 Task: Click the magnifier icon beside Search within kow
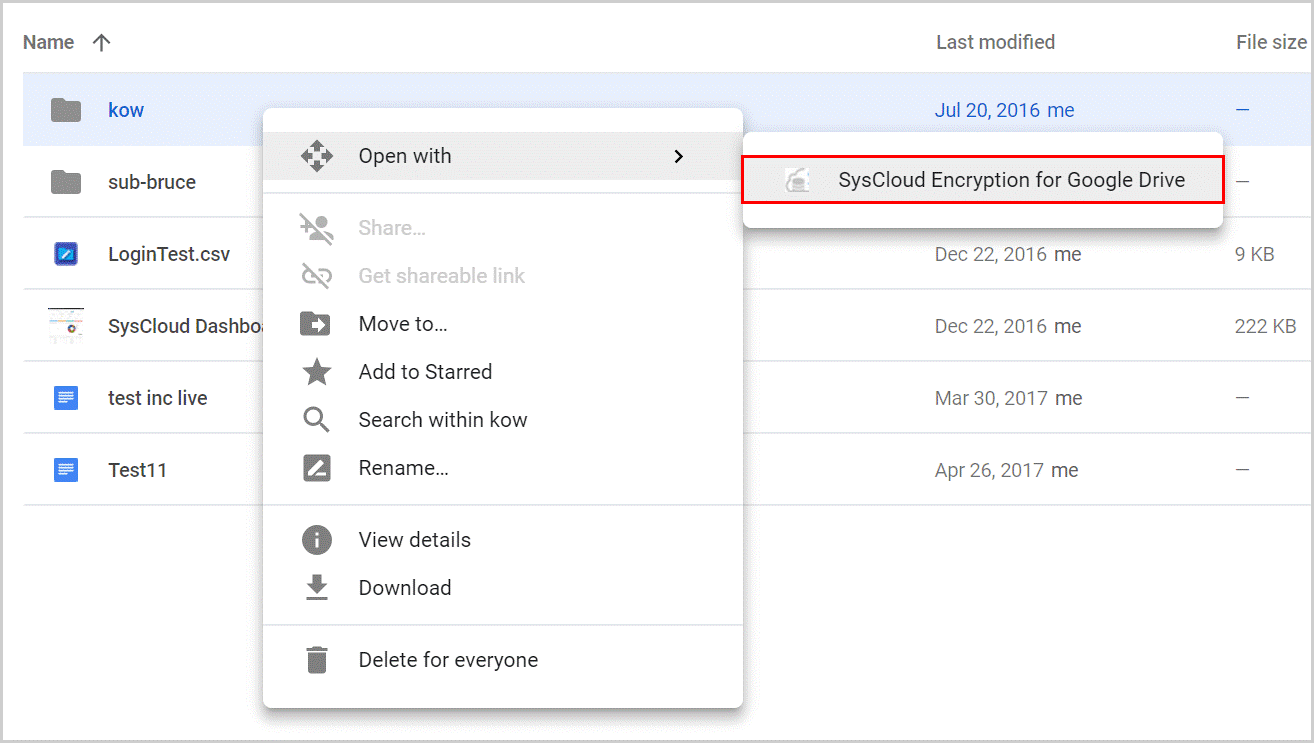pyautogui.click(x=316, y=419)
